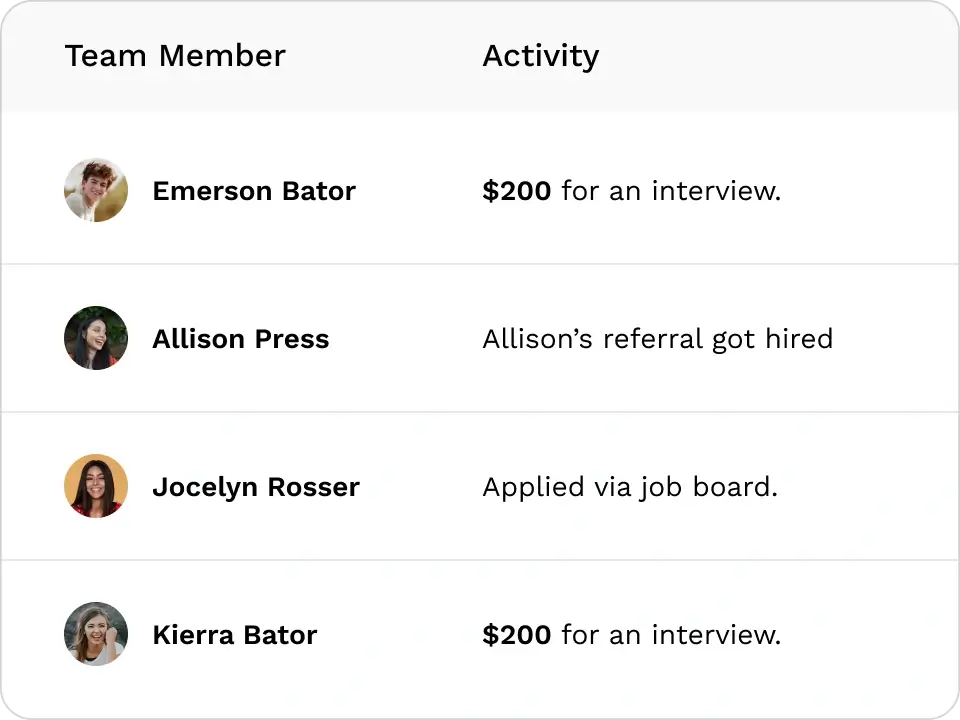Click Kierra's '$200 for an interview' activity

632,635
